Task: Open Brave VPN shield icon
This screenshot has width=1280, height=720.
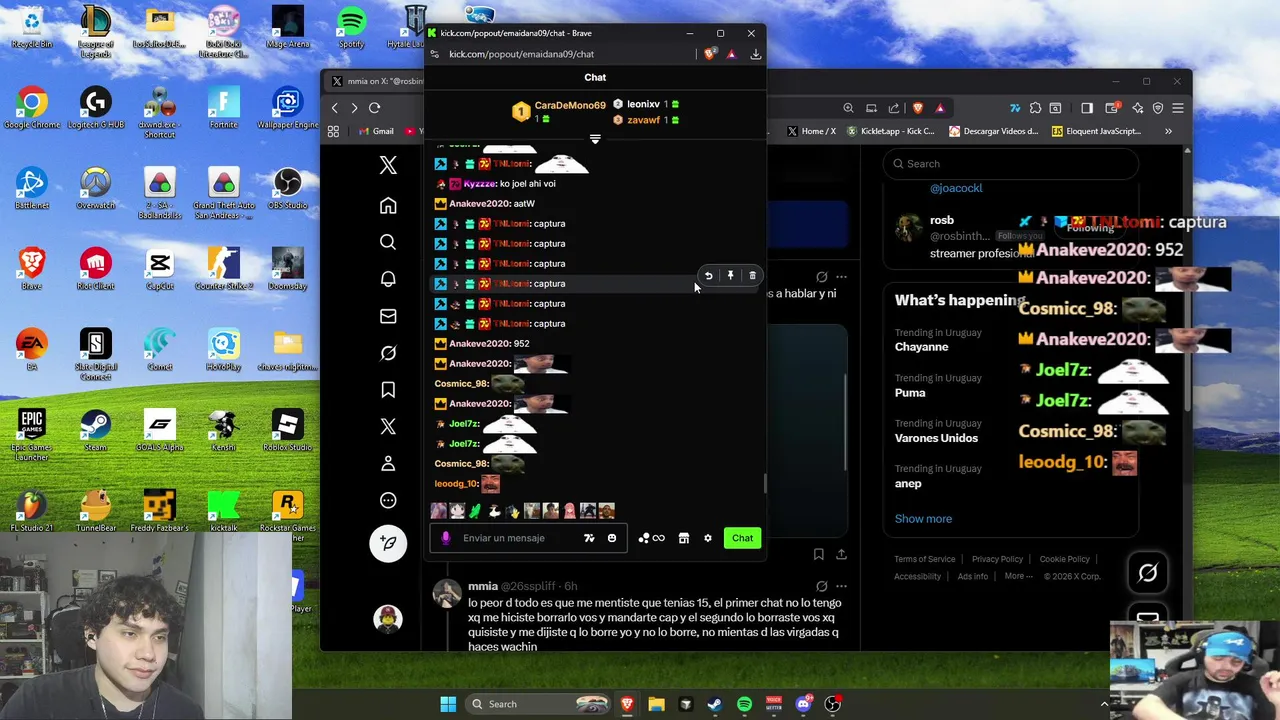Action: pyautogui.click(x=1158, y=108)
